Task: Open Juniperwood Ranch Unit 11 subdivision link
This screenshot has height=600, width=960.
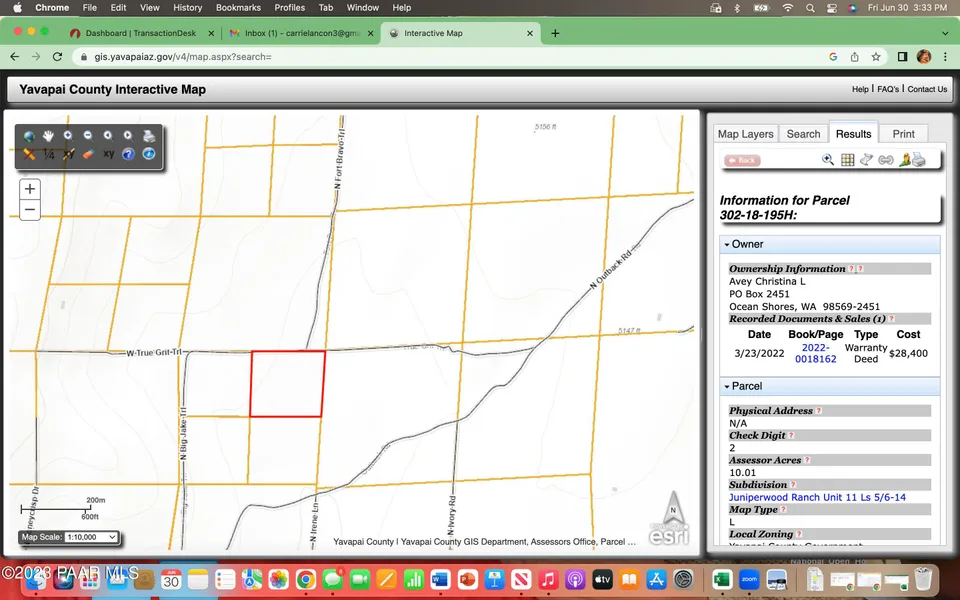Action: pos(817,497)
